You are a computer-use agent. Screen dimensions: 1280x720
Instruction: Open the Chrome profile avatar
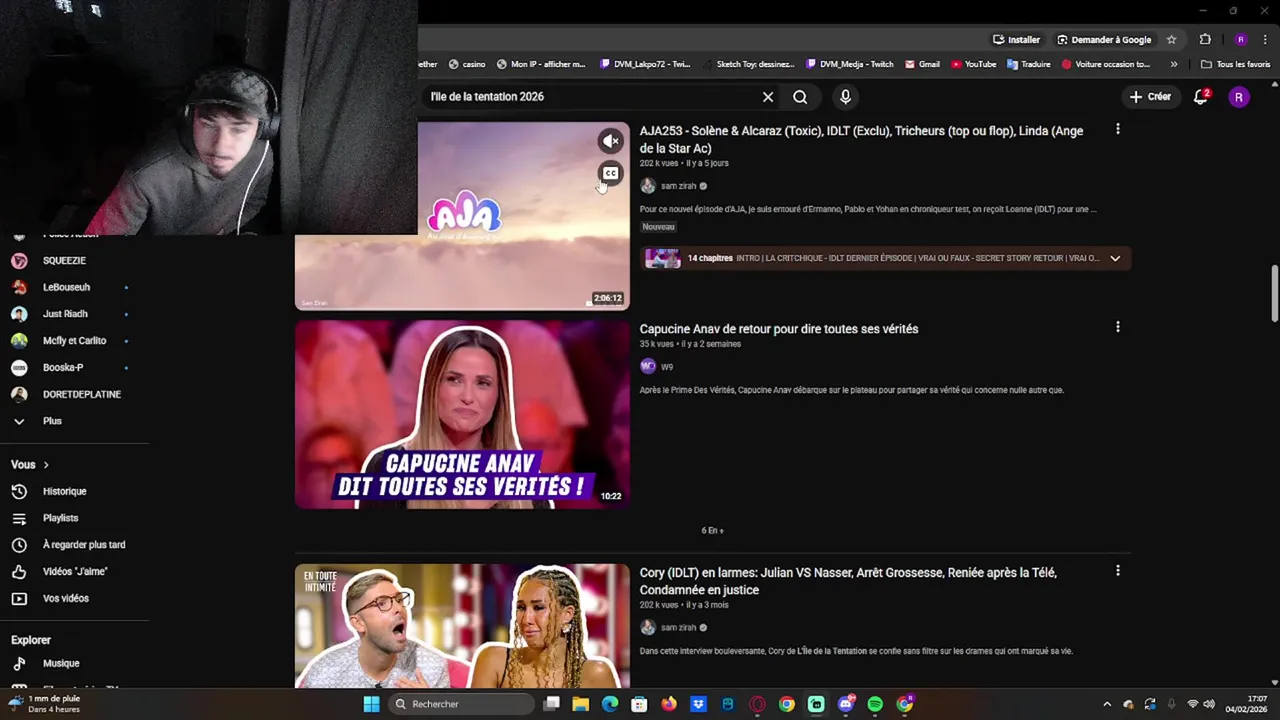(x=1241, y=40)
